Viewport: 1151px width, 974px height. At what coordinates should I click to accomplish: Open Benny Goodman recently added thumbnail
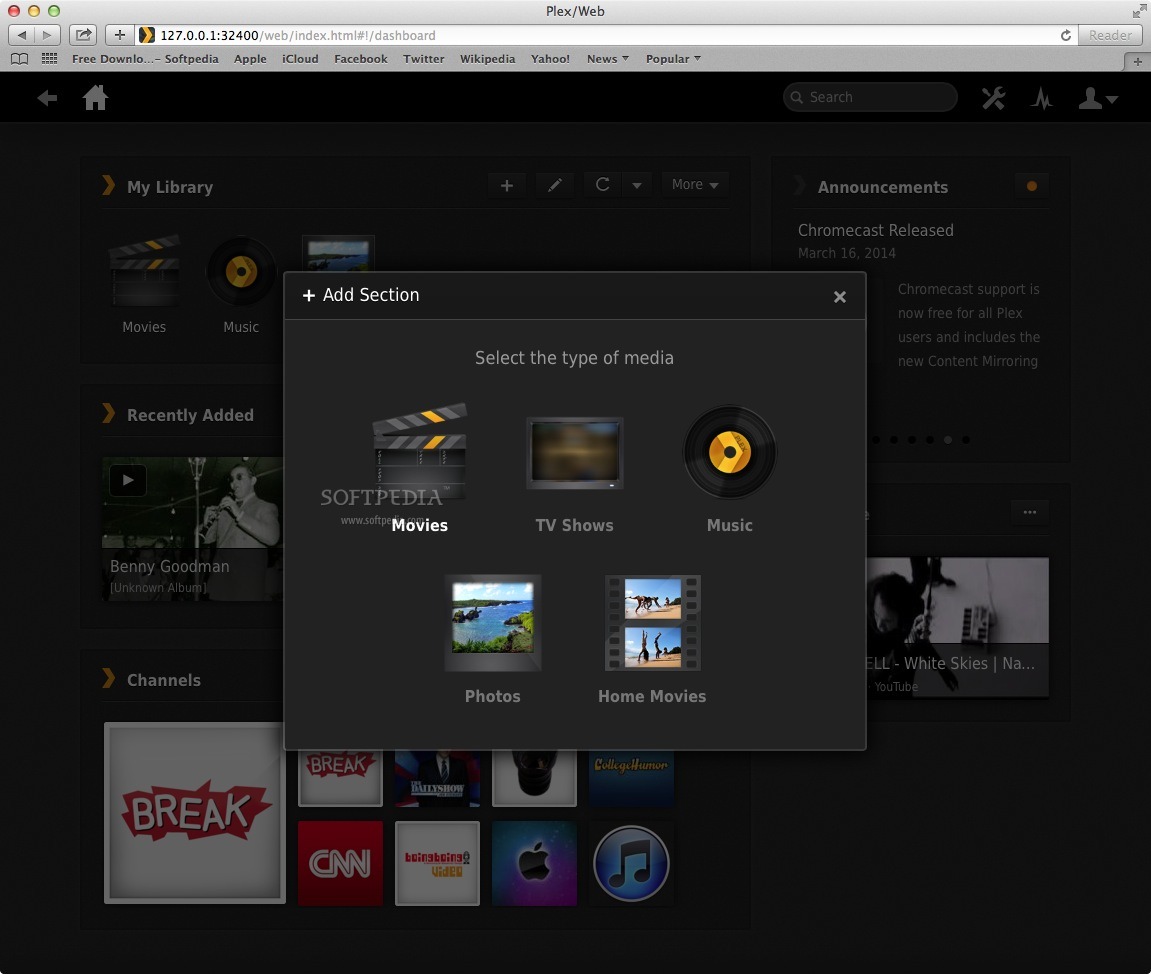click(x=192, y=528)
